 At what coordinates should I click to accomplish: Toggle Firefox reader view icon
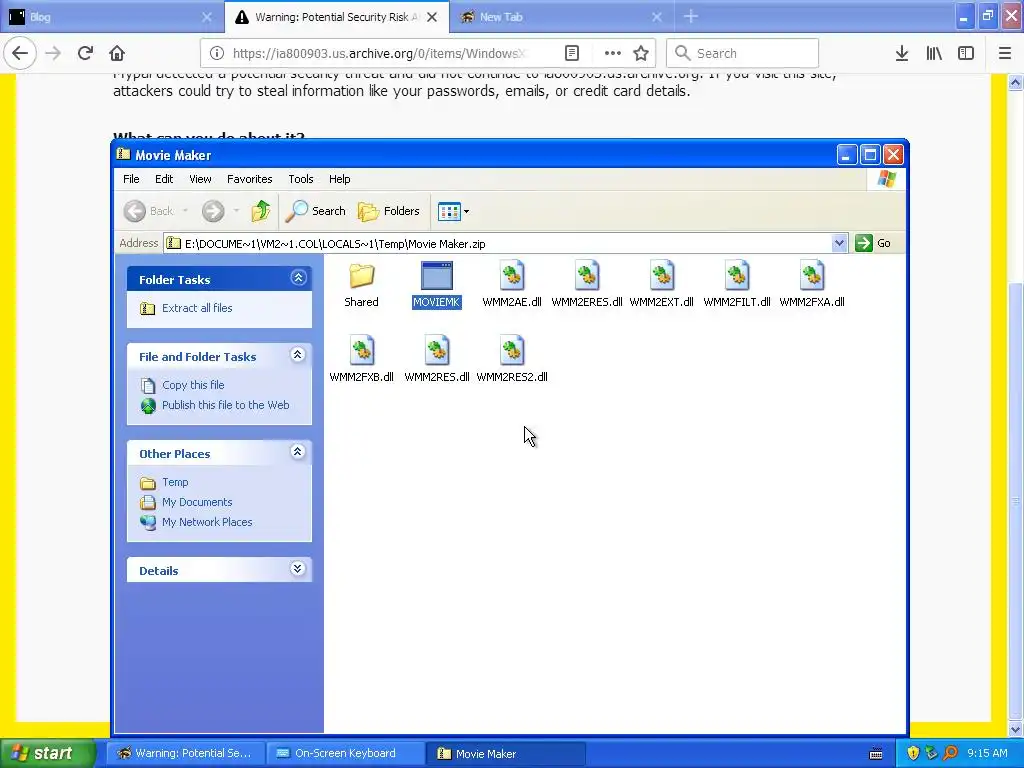pyautogui.click(x=571, y=53)
